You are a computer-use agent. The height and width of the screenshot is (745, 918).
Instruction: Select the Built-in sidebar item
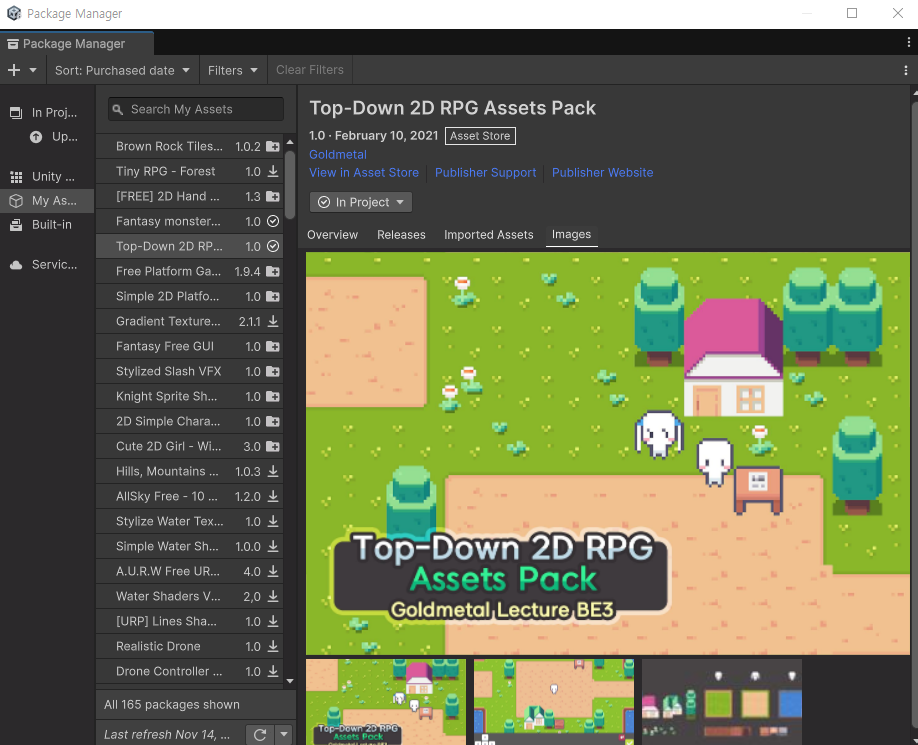pyautogui.click(x=47, y=224)
